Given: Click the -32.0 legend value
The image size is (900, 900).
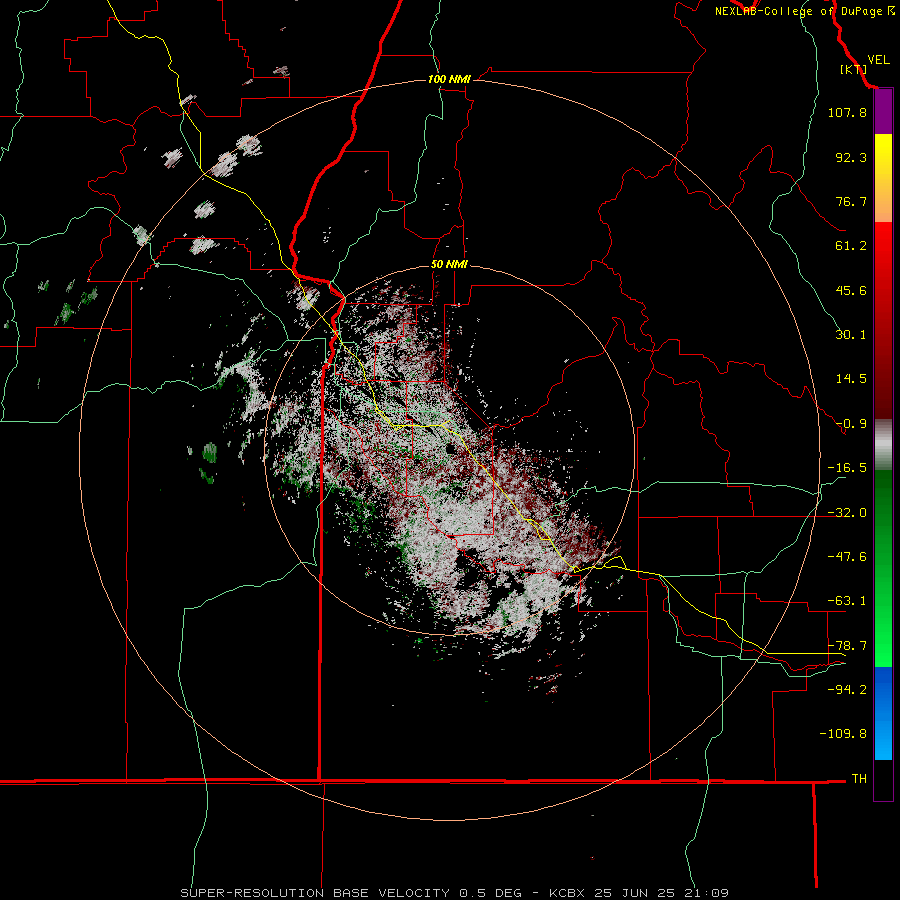Looking at the screenshot, I should point(847,513).
